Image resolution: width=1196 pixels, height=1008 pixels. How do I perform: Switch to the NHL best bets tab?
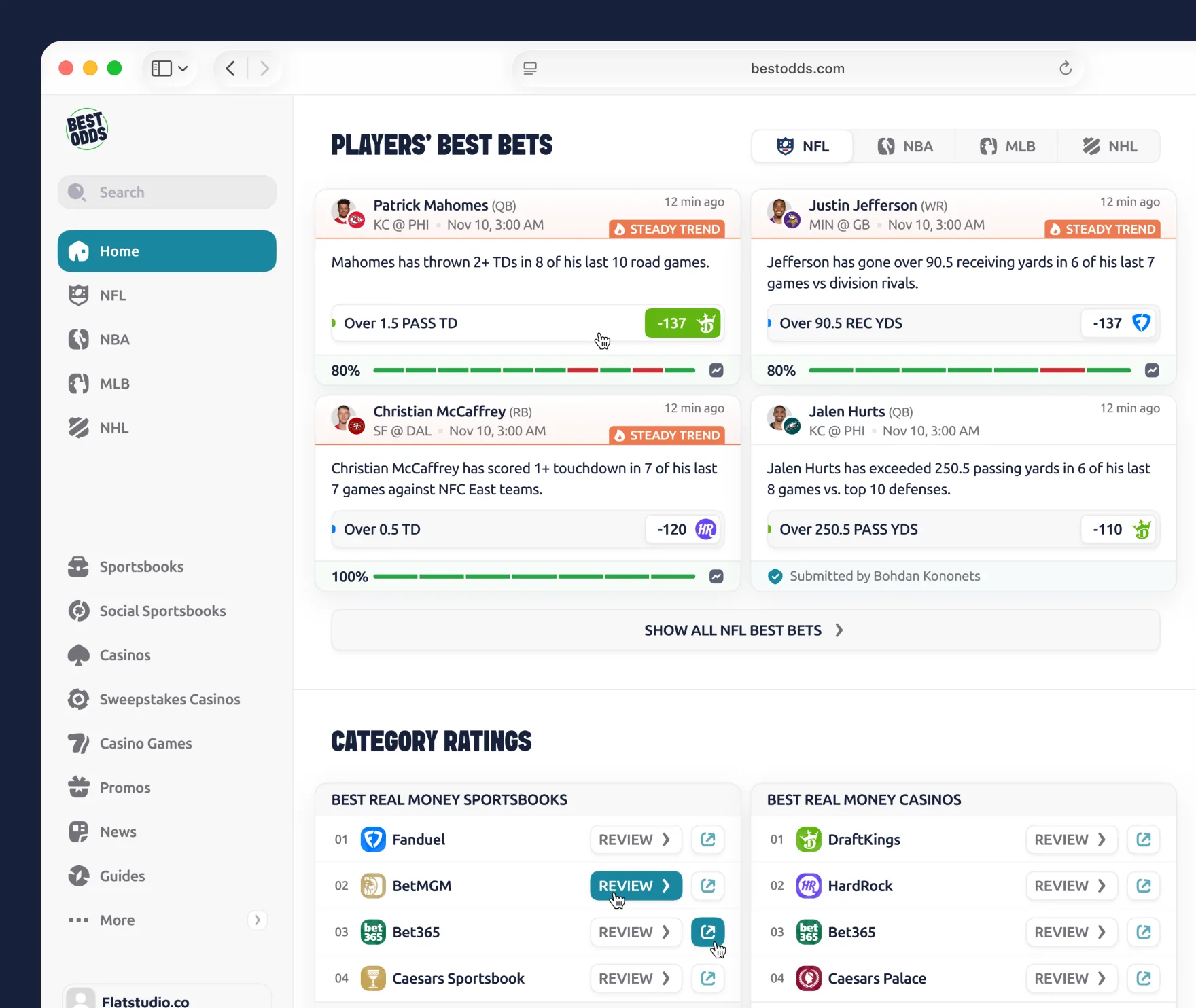tap(1109, 147)
